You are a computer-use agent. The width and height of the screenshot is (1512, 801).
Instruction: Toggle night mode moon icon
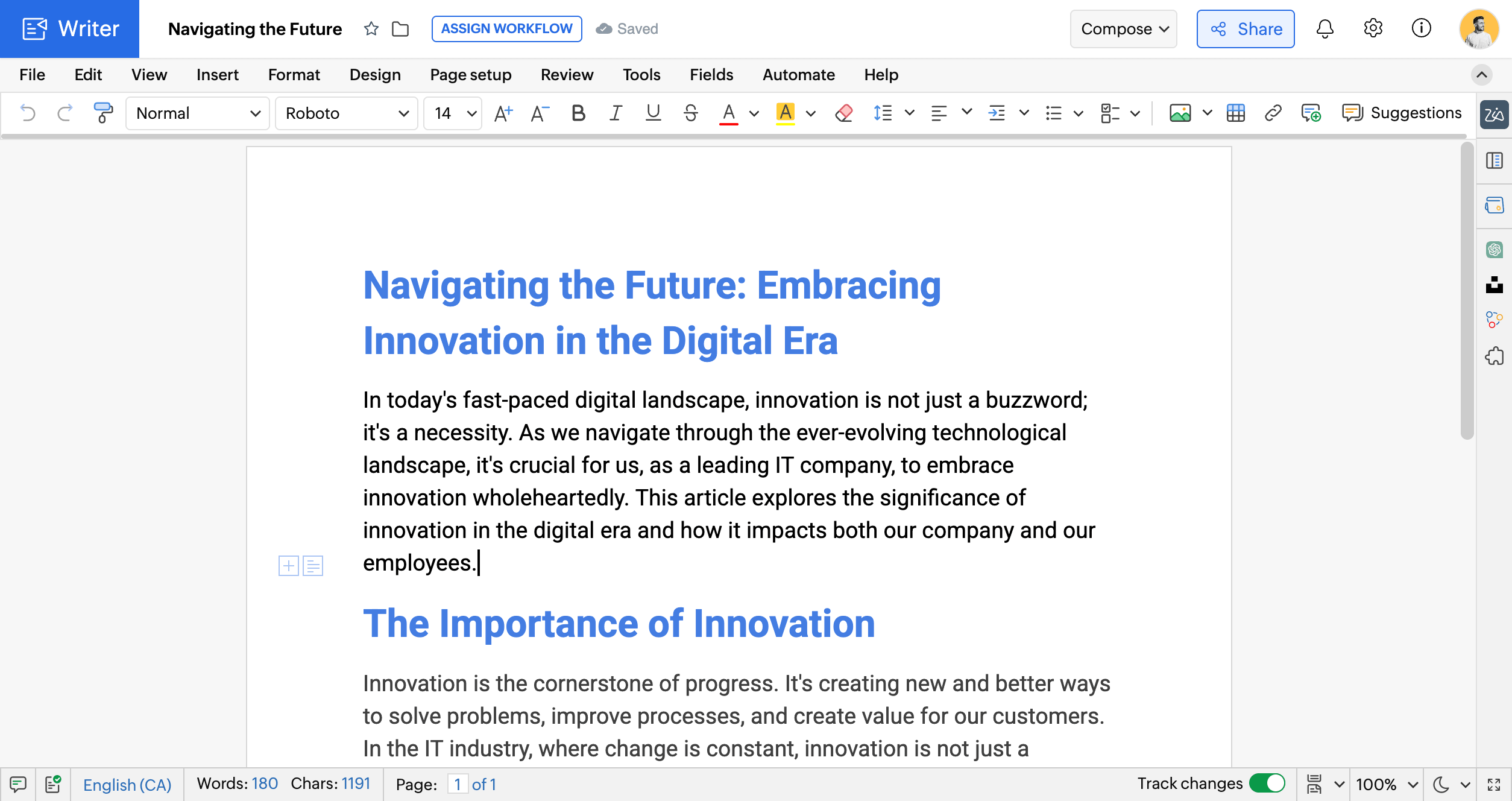(1441, 784)
